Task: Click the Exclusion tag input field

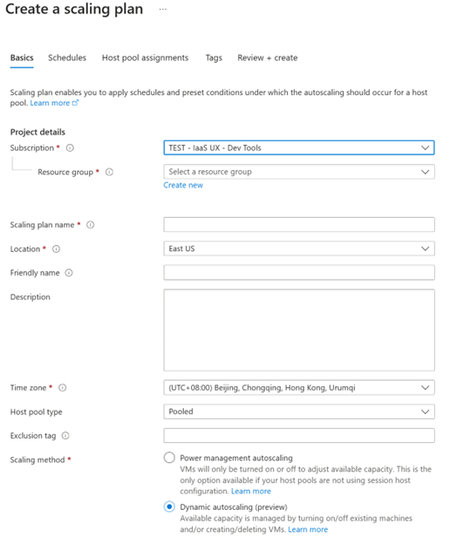Action: pyautogui.click(x=299, y=436)
